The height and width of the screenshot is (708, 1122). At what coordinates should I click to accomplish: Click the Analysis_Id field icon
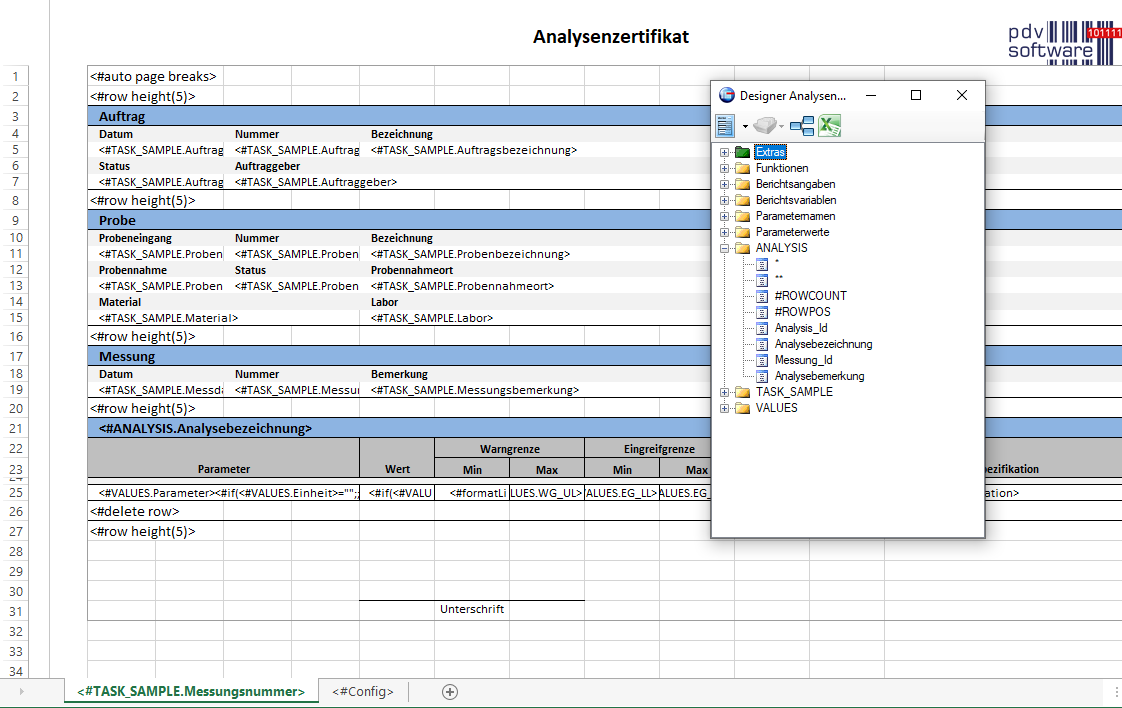762,328
